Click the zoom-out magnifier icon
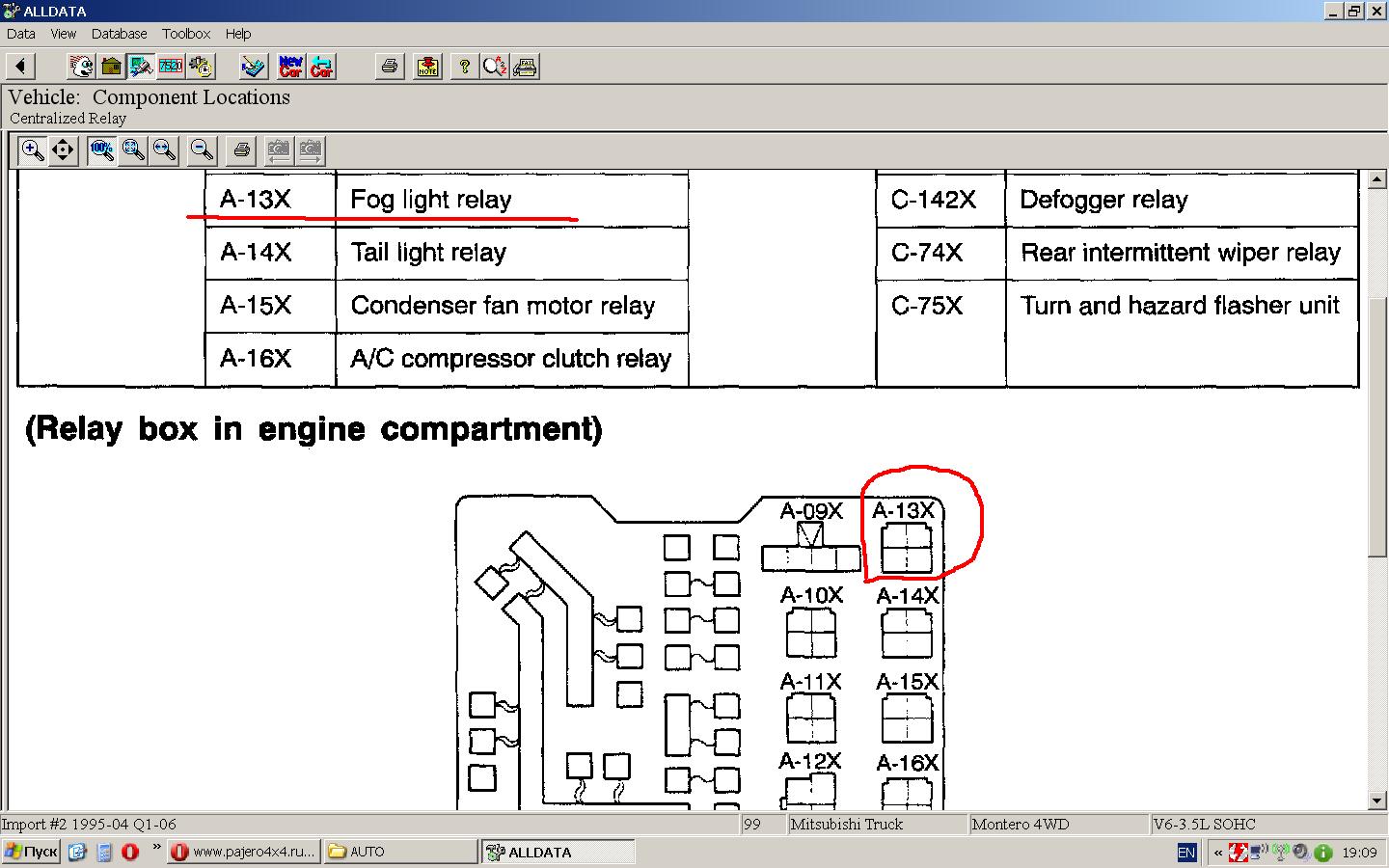1389x868 pixels. pyautogui.click(x=202, y=149)
